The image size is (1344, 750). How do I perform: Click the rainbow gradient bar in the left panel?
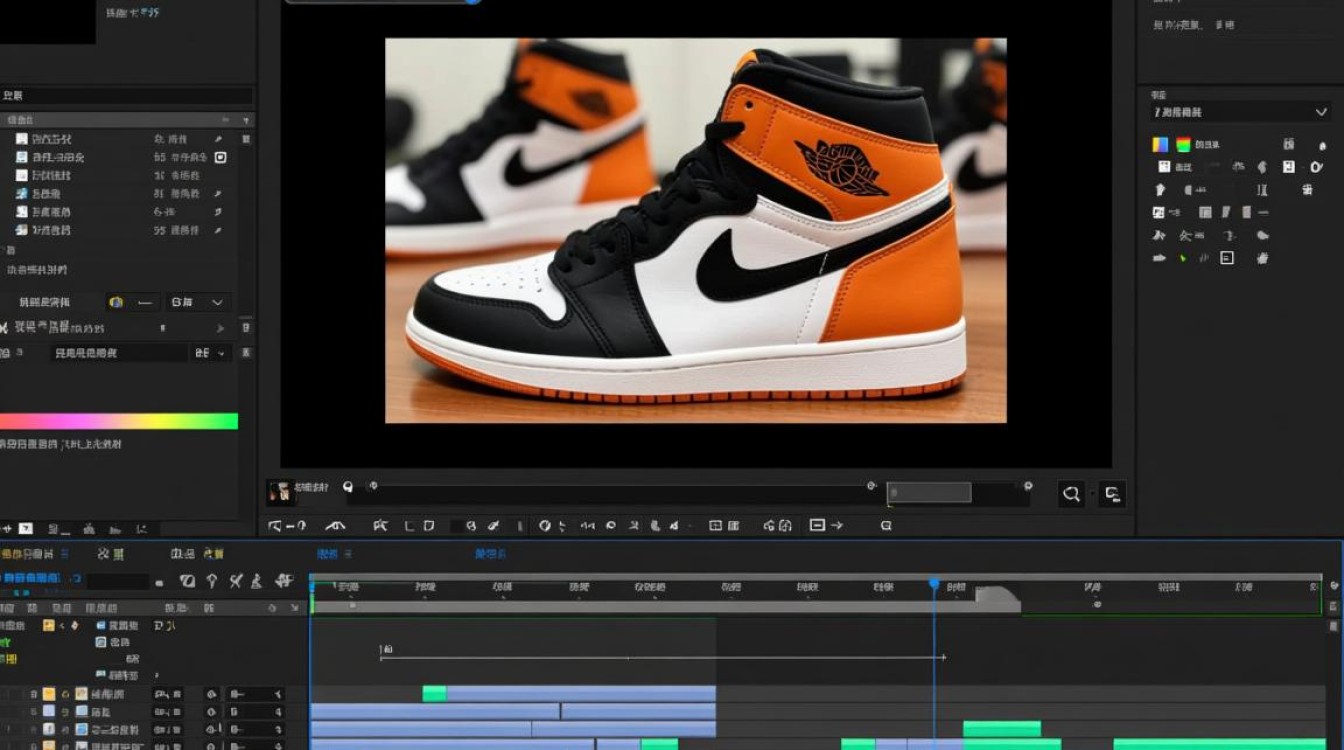point(119,421)
